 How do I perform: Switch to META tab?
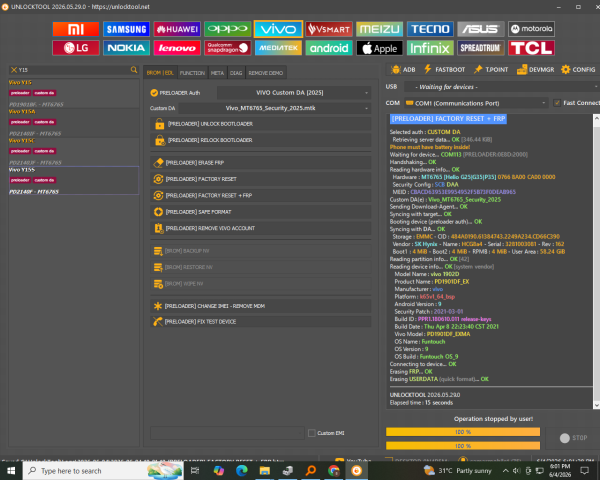pyautogui.click(x=217, y=73)
